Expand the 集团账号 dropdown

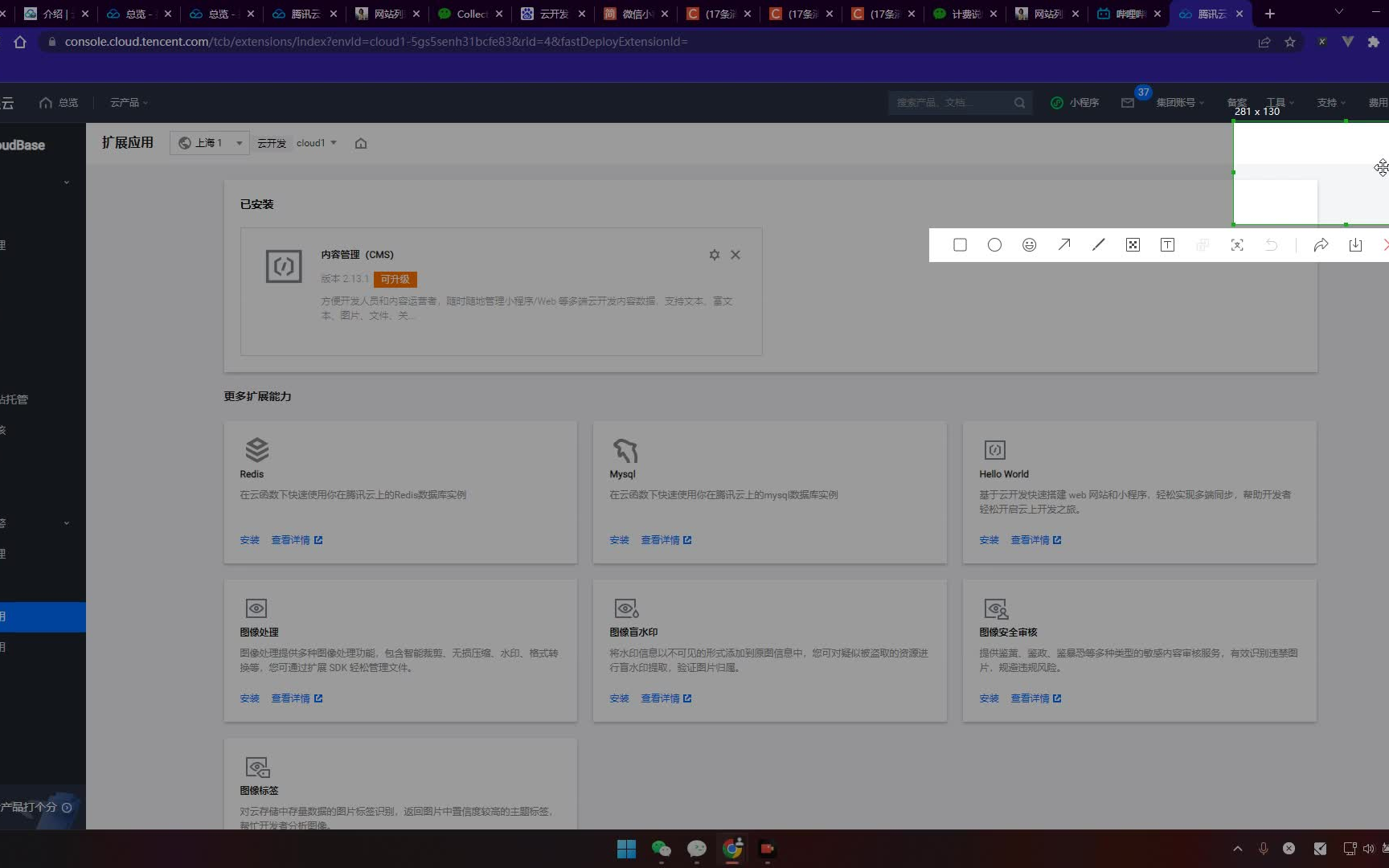click(x=1180, y=103)
